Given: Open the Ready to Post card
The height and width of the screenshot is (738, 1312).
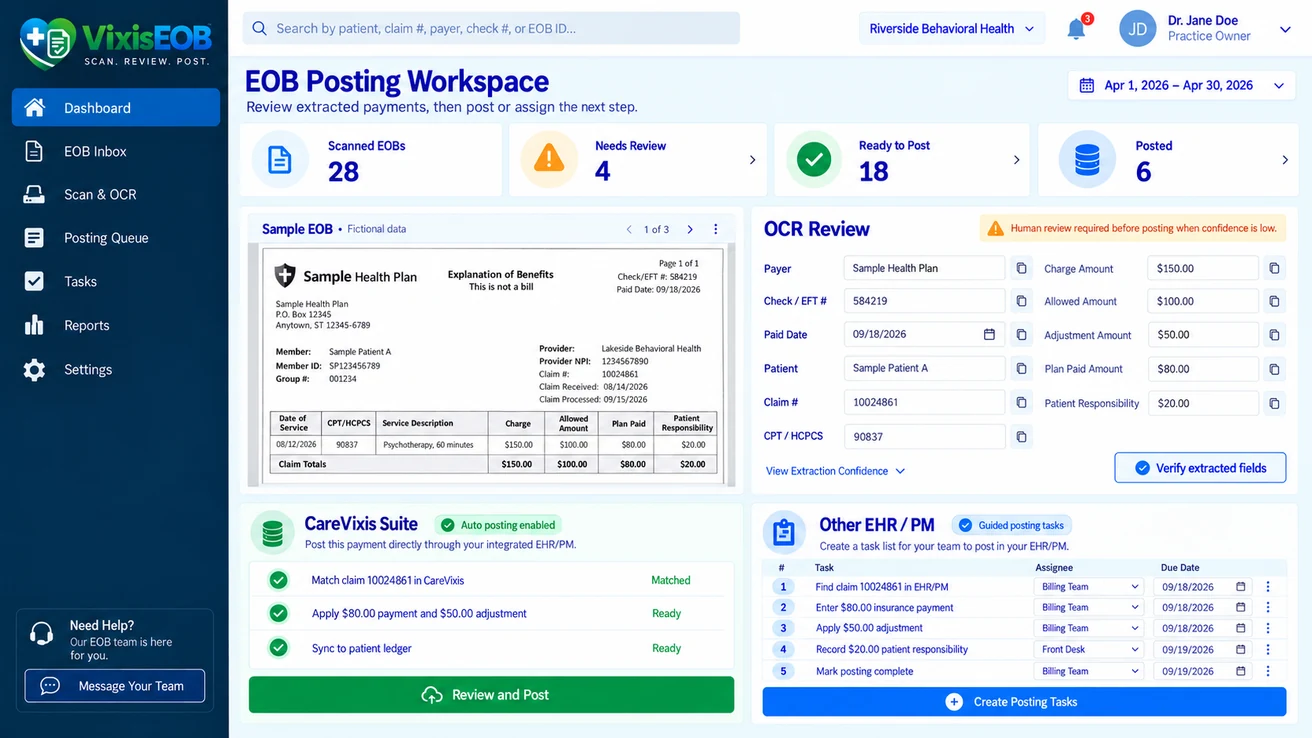Looking at the screenshot, I should pos(902,160).
